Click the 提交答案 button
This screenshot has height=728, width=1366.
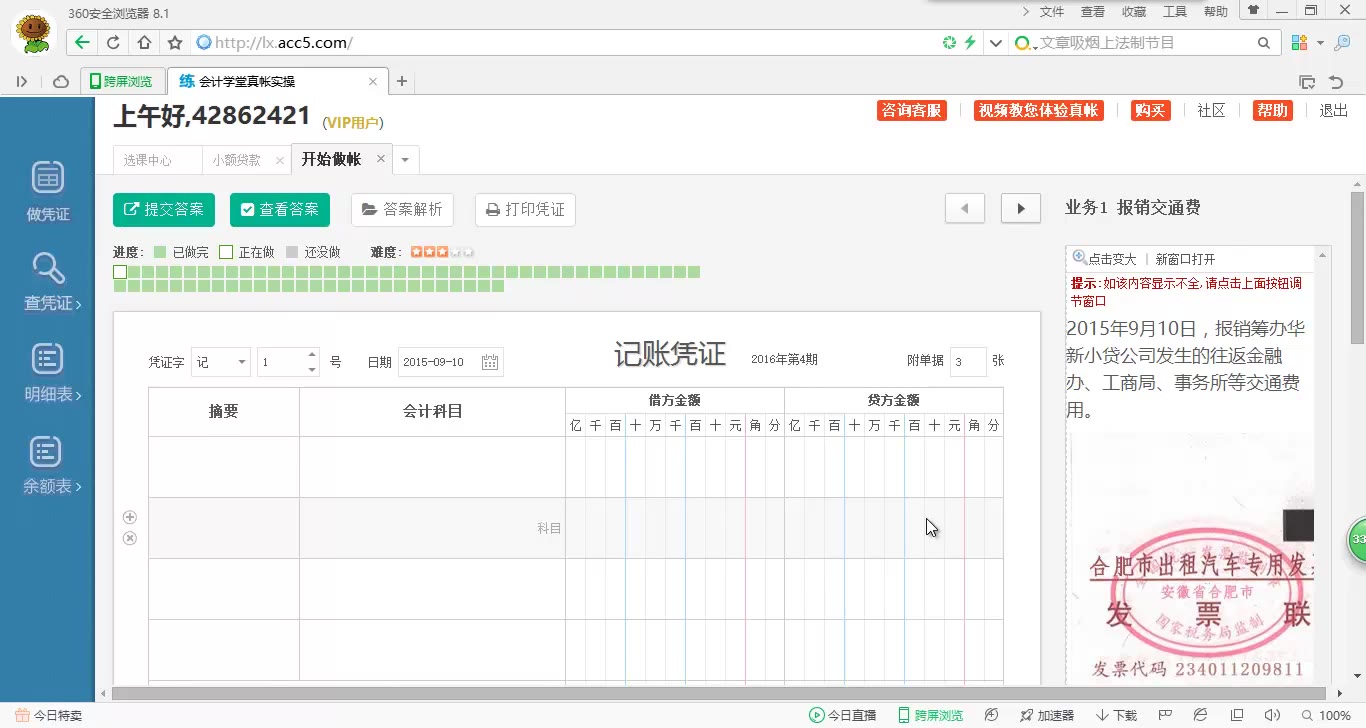pyautogui.click(x=163, y=209)
